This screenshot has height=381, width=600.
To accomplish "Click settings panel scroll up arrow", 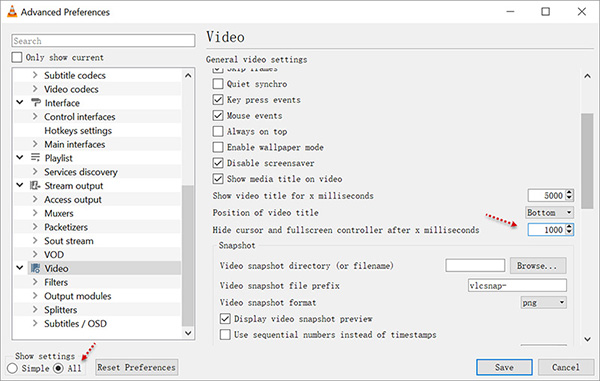I will click(x=587, y=76).
